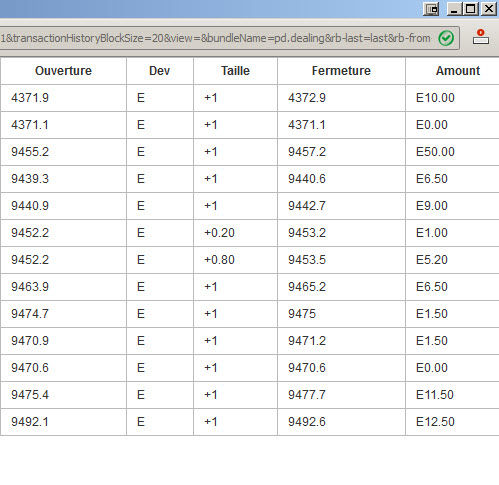The width and height of the screenshot is (499, 485).
Task: Select closing value 9477.7
Action: tap(307, 395)
